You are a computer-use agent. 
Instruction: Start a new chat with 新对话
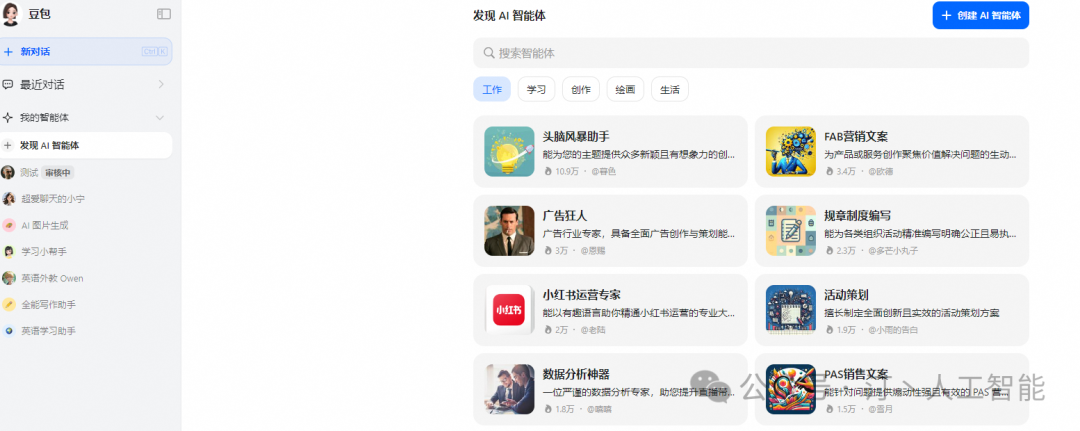point(86,52)
